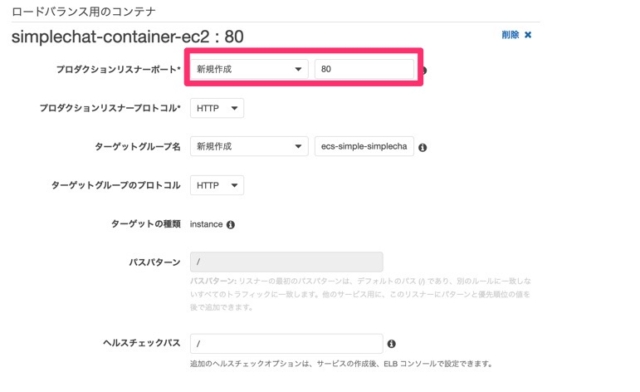Open production listener protocol HTTP dropdown
The width and height of the screenshot is (640, 392).
217,108
